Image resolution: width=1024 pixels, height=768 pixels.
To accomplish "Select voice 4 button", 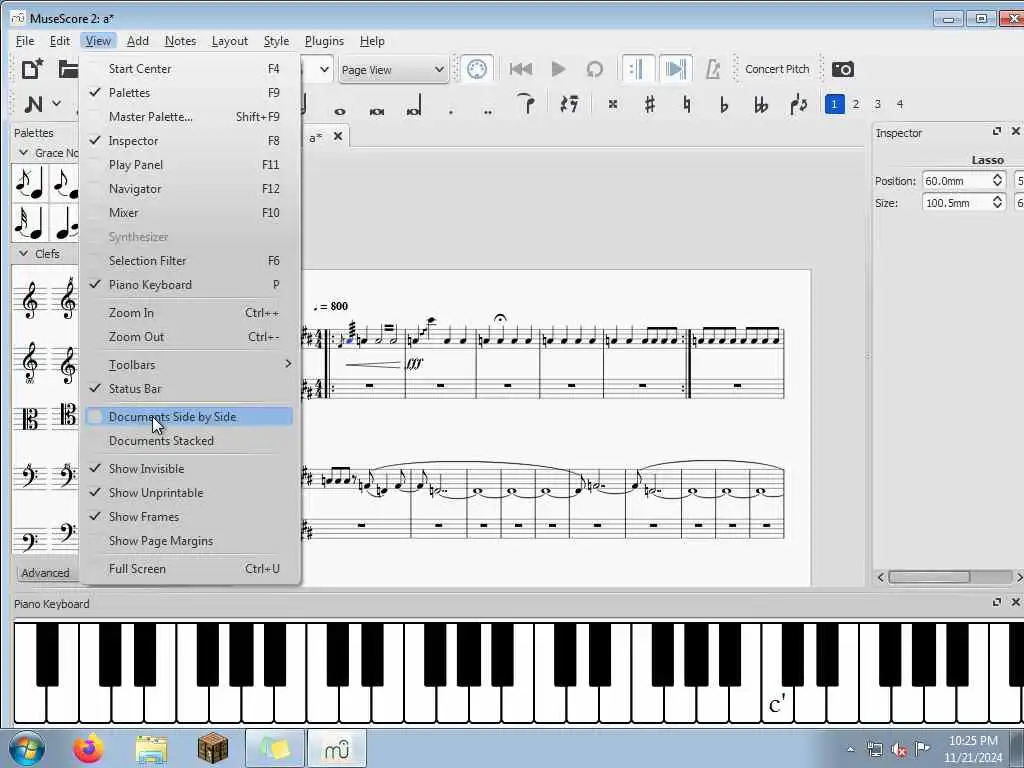I will tap(899, 104).
